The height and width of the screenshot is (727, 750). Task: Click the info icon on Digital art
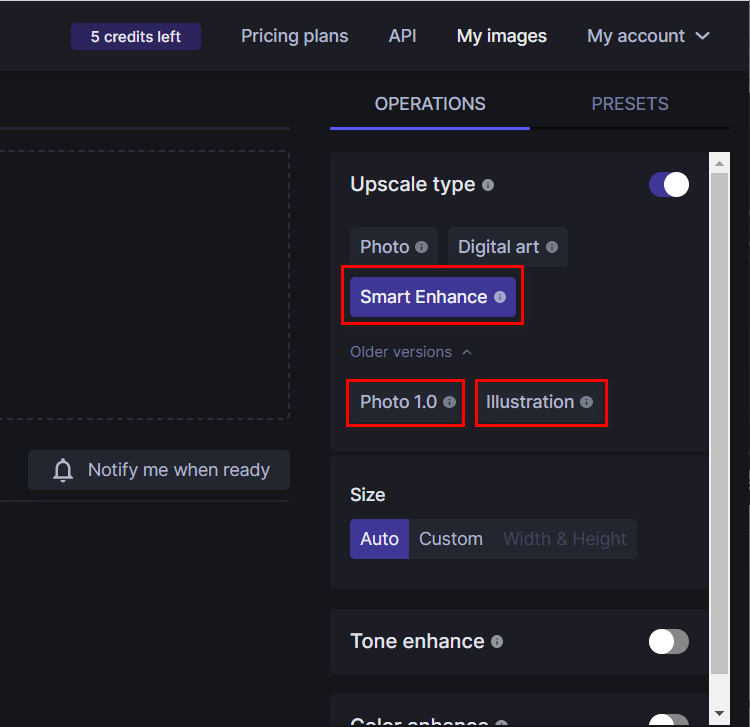551,247
